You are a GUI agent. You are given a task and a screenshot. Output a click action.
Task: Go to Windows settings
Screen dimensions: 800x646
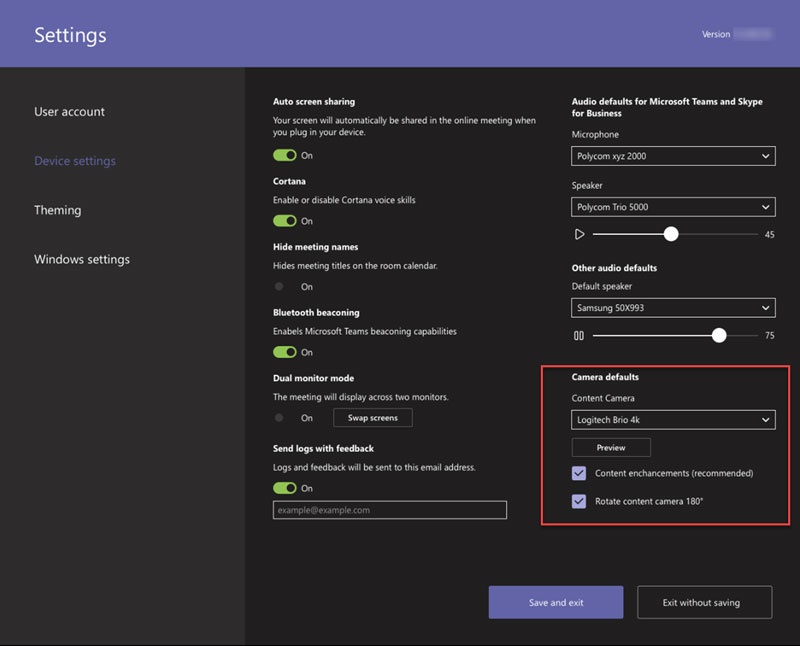tap(82, 259)
